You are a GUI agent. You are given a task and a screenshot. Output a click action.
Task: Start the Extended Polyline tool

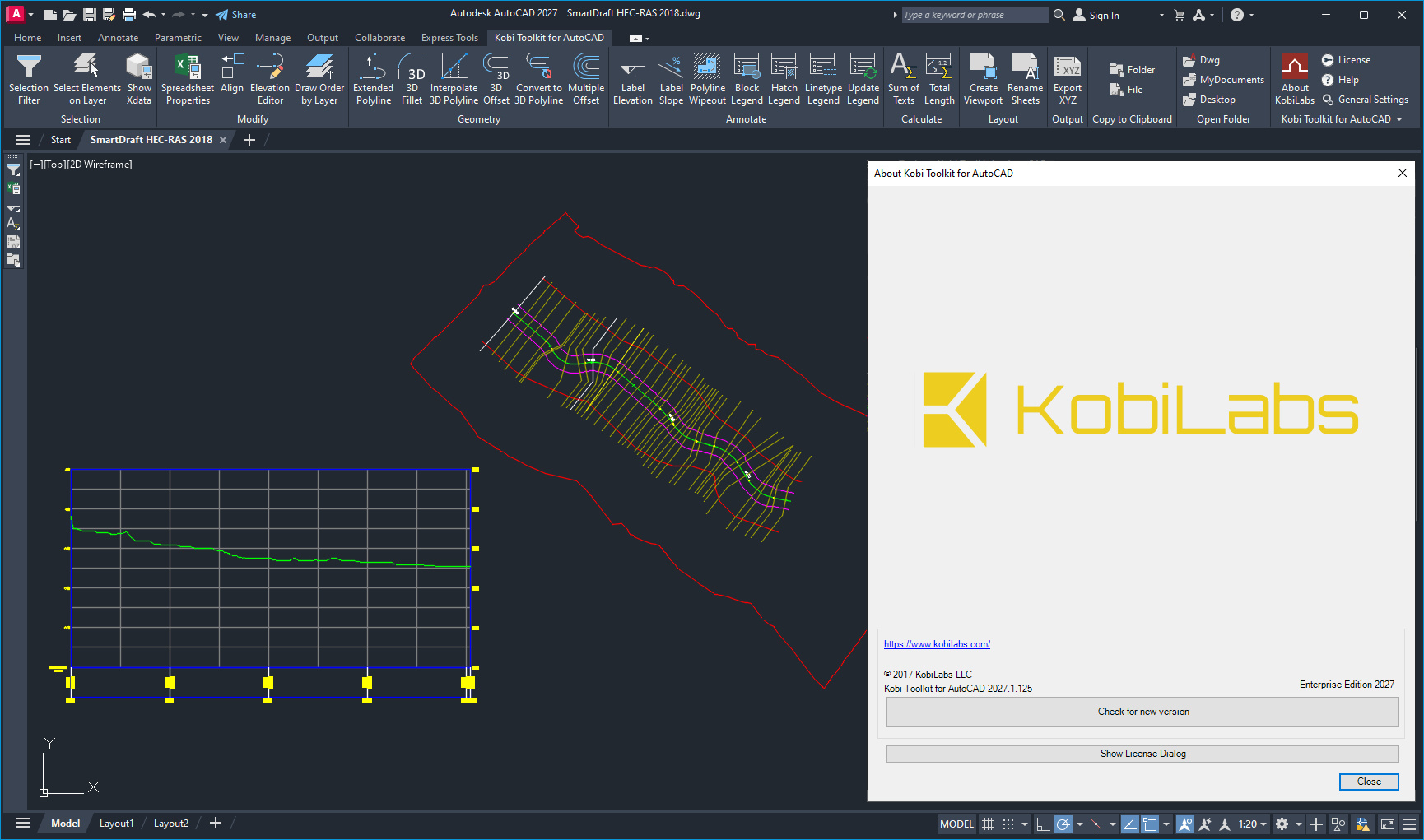[x=373, y=79]
